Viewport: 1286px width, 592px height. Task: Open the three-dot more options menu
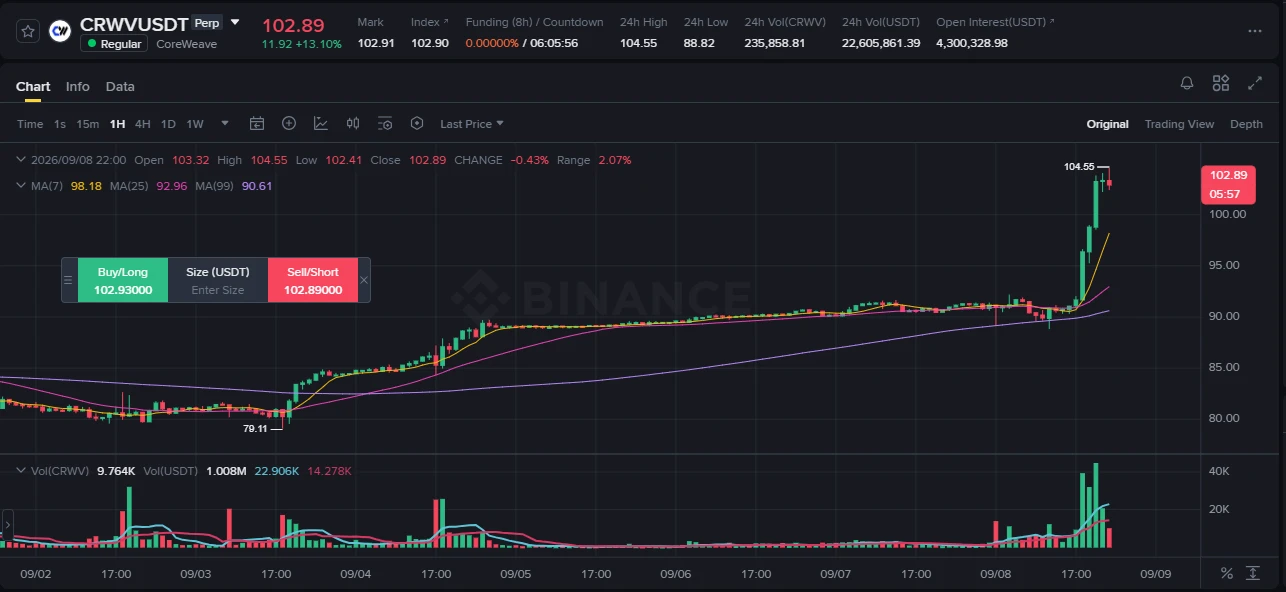pos(1255,31)
